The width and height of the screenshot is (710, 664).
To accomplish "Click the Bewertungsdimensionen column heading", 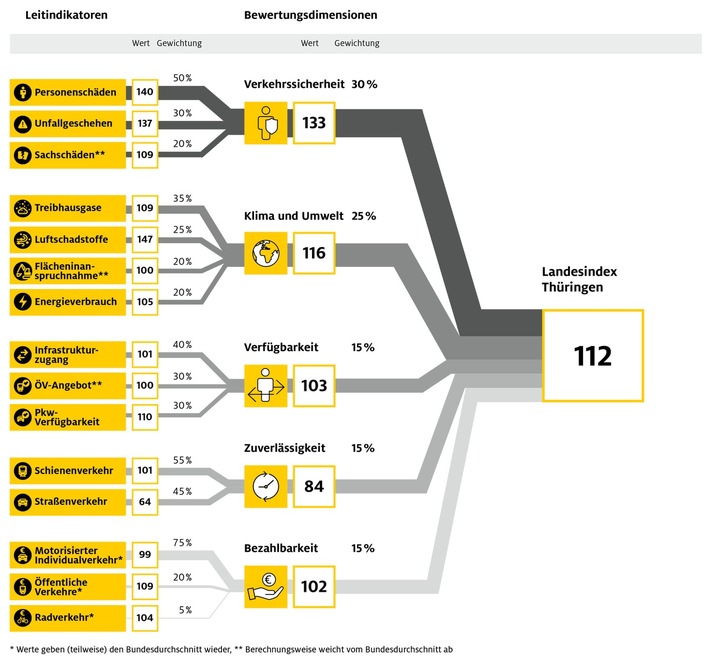I will 311,15.
